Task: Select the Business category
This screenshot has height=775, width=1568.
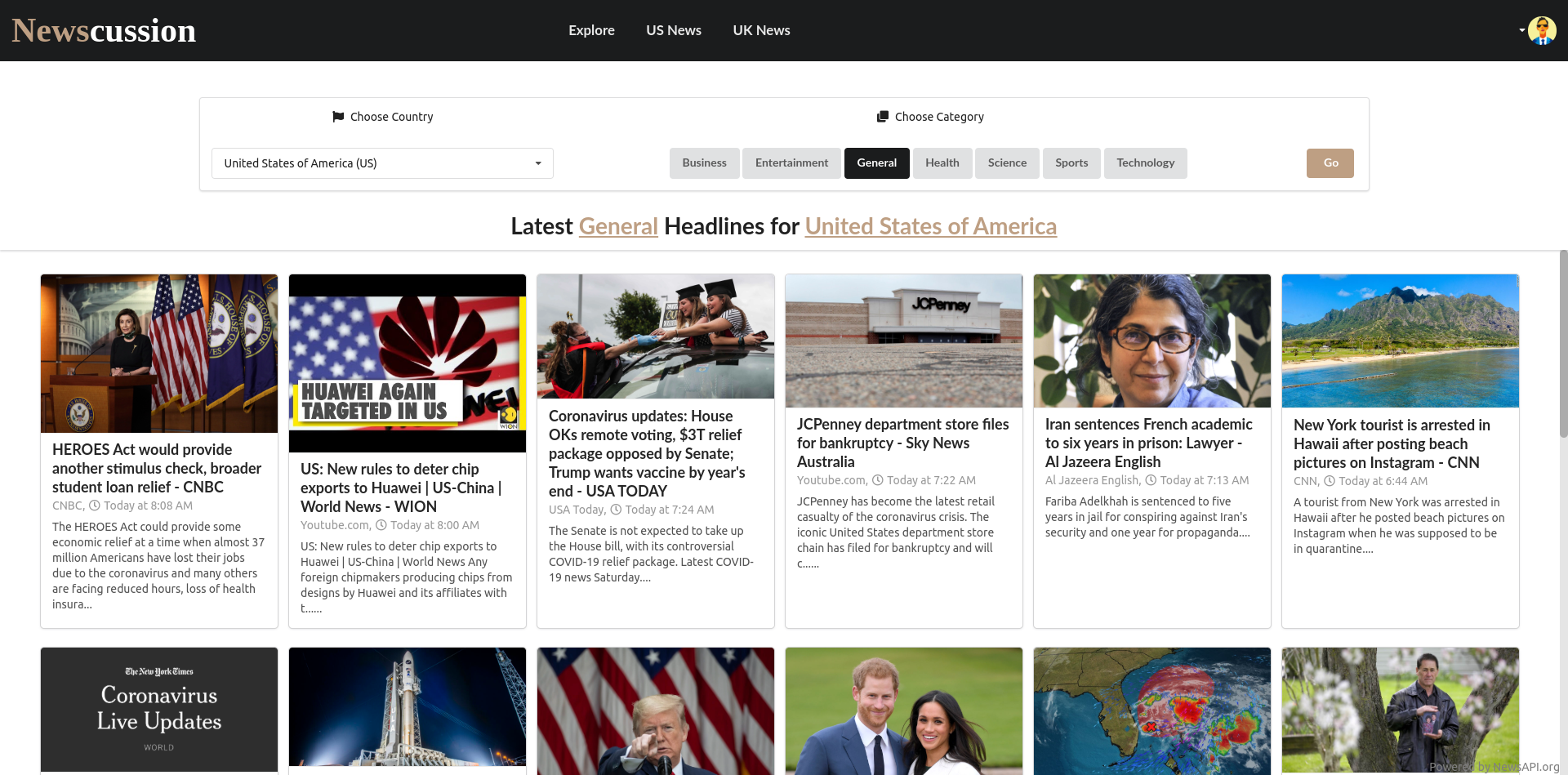Action: (x=704, y=163)
